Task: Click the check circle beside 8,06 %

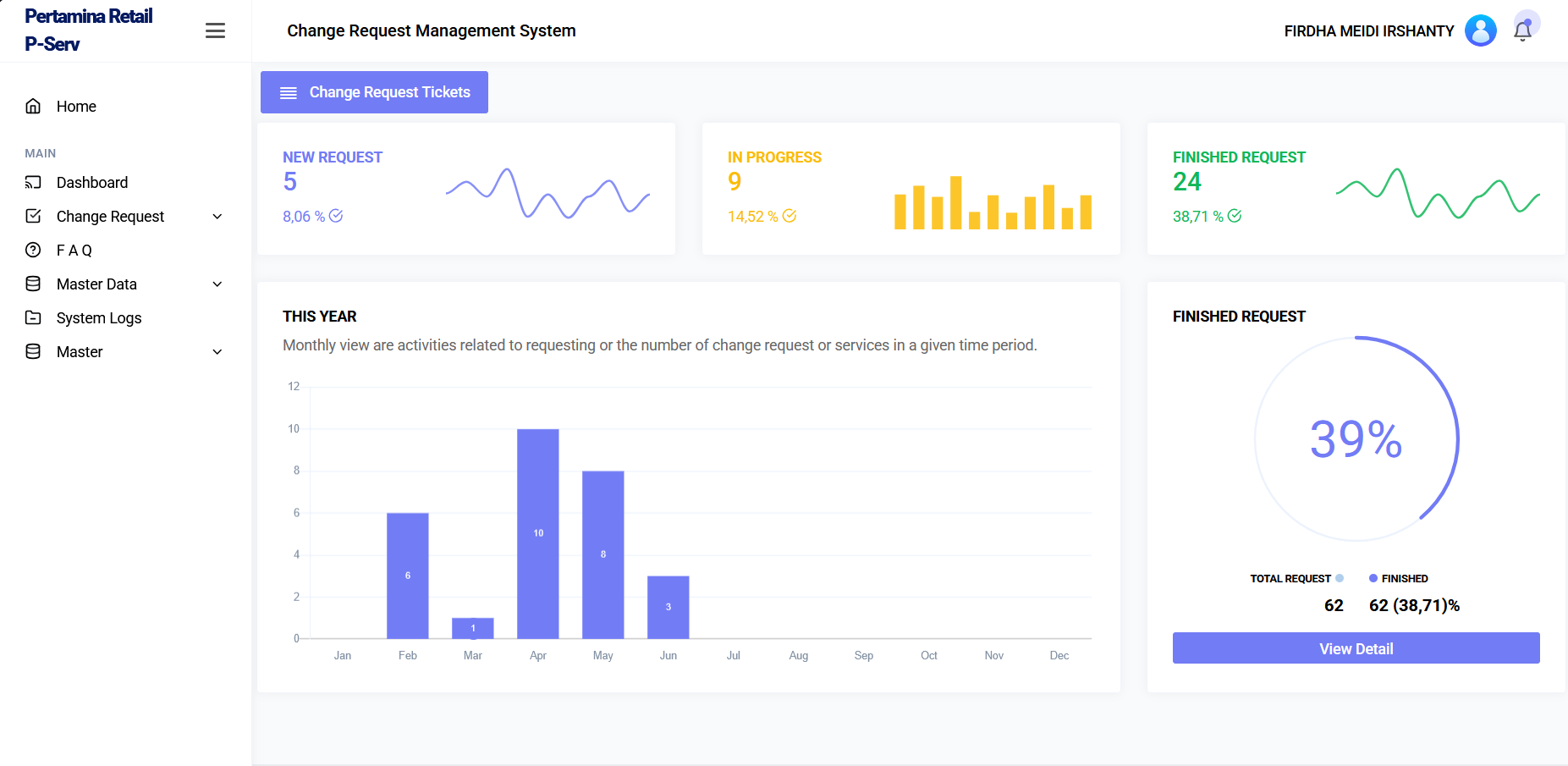Action: (x=336, y=216)
